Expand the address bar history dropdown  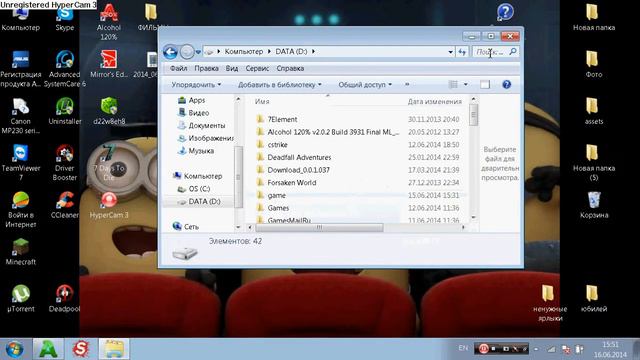(x=450, y=52)
